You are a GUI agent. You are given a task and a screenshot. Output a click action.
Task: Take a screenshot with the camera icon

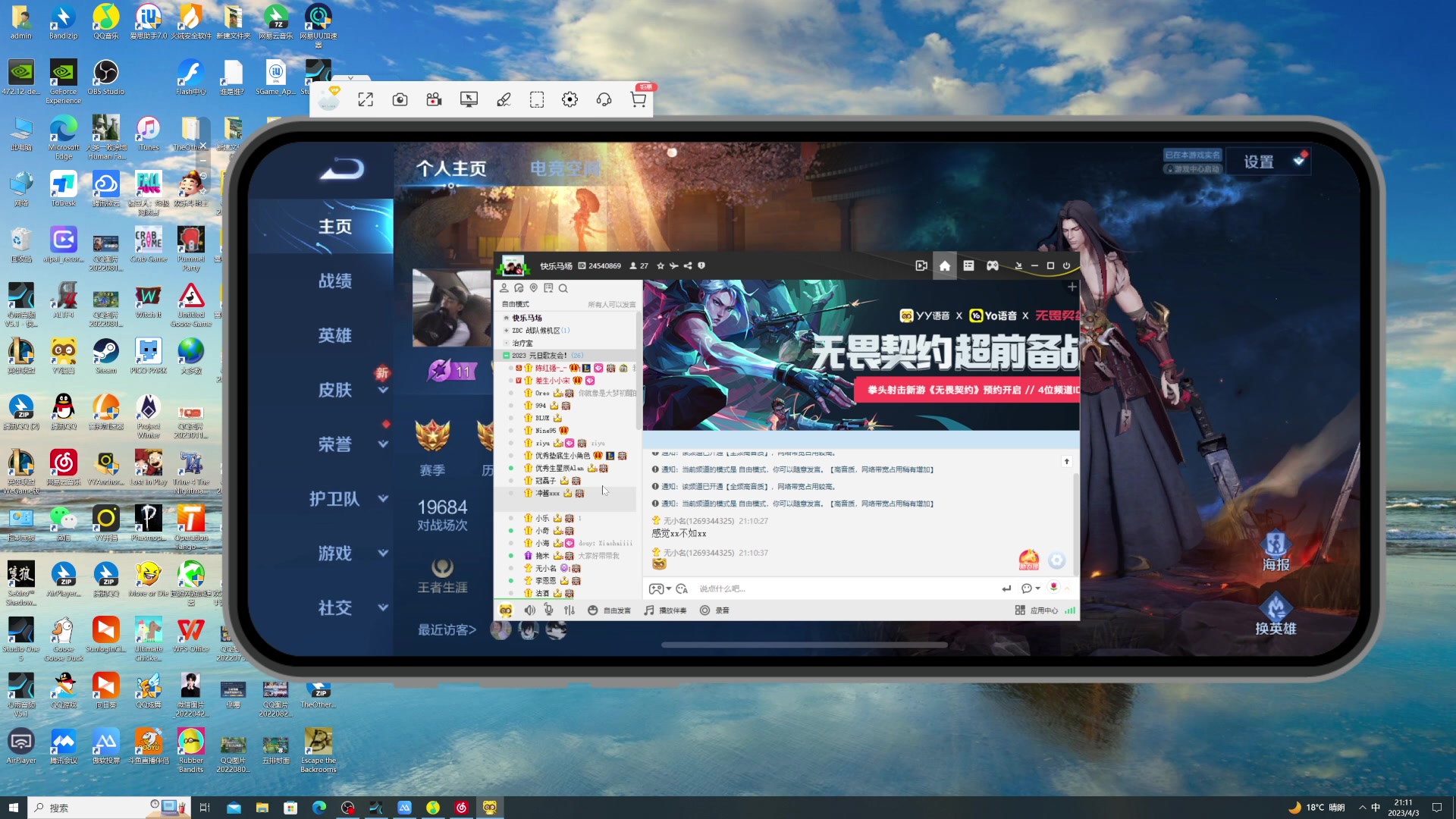[400, 99]
